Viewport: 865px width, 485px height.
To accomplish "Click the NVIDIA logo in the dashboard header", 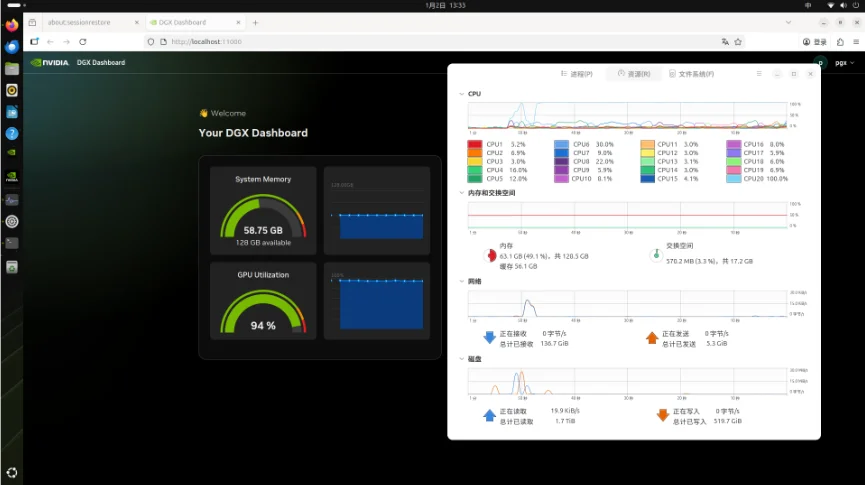I will 49,62.
